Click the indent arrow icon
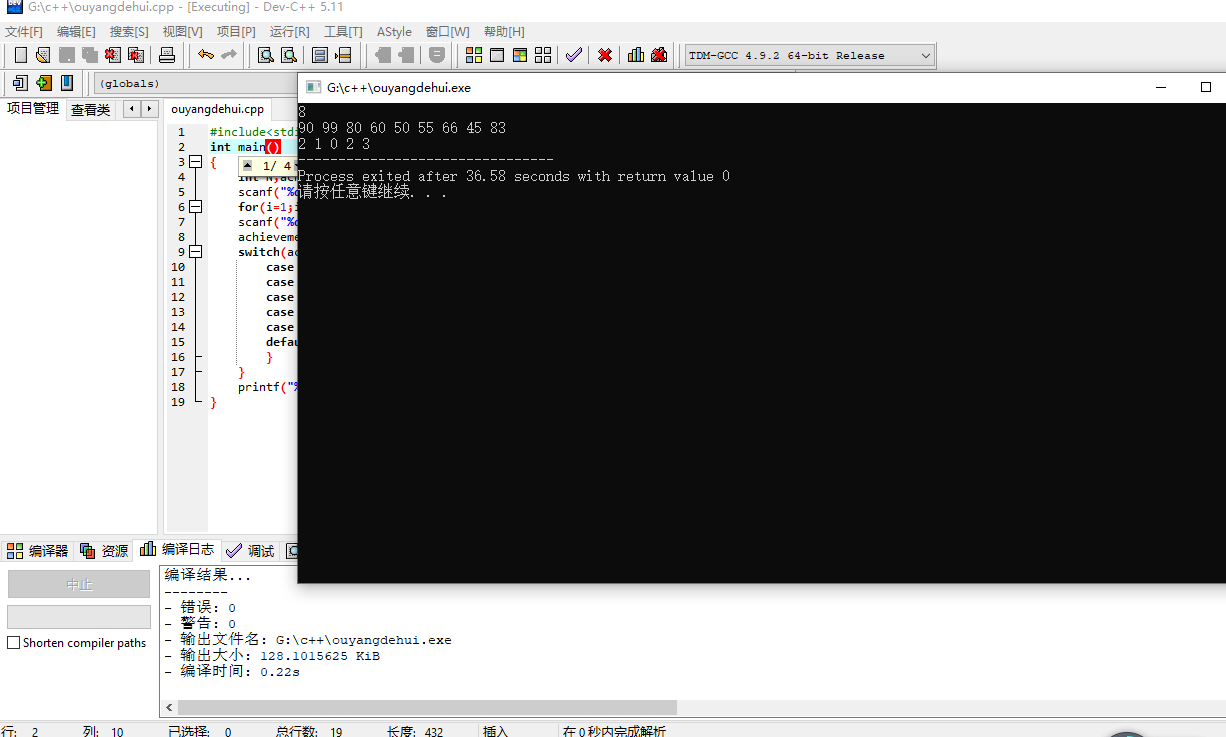Screen dimensions: 1226x737 20,83
